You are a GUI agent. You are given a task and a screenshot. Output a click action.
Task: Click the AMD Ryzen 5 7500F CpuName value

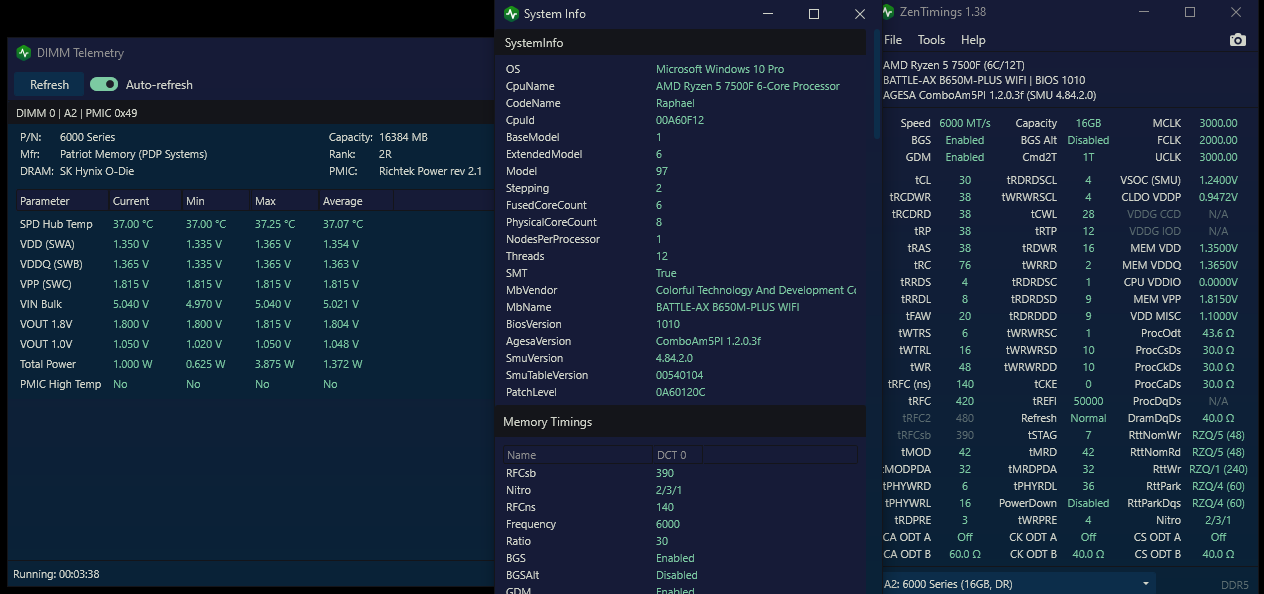coord(748,86)
